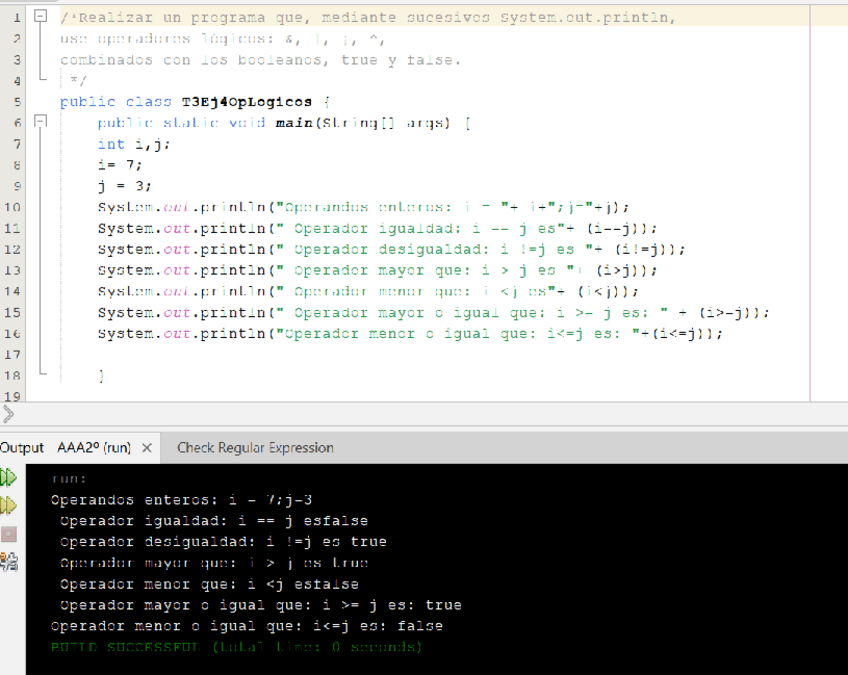848x675 pixels.
Task: Click the class name T3Ej4OpLogicos in code
Action: tap(246, 102)
